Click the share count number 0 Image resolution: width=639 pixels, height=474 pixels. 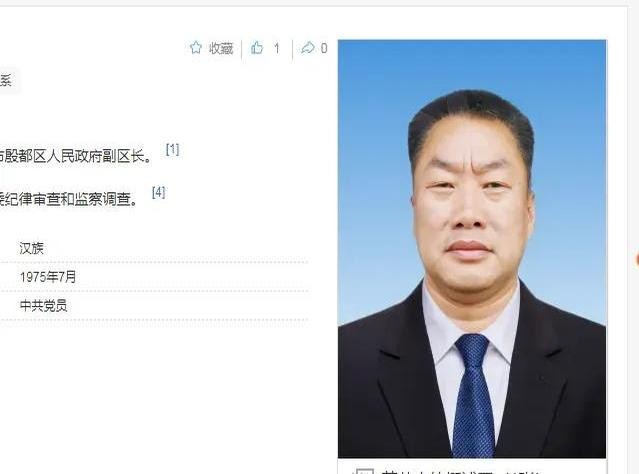click(324, 49)
